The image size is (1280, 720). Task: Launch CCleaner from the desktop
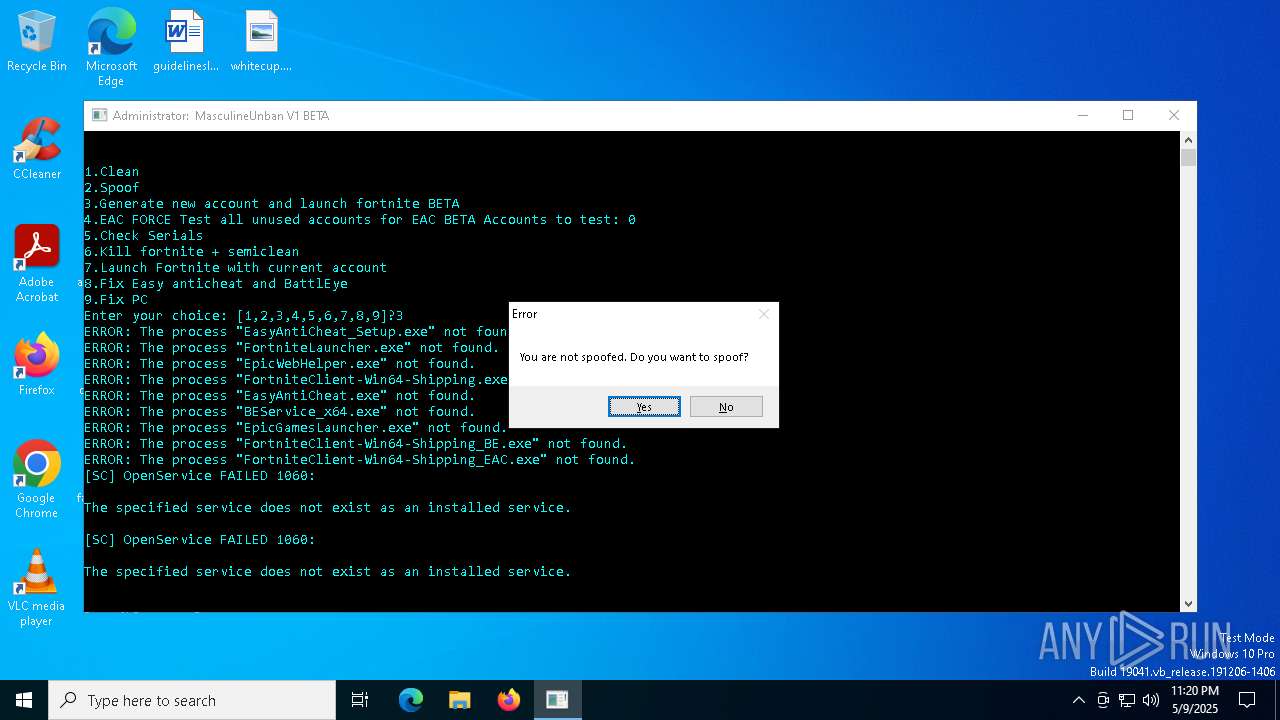point(37,149)
